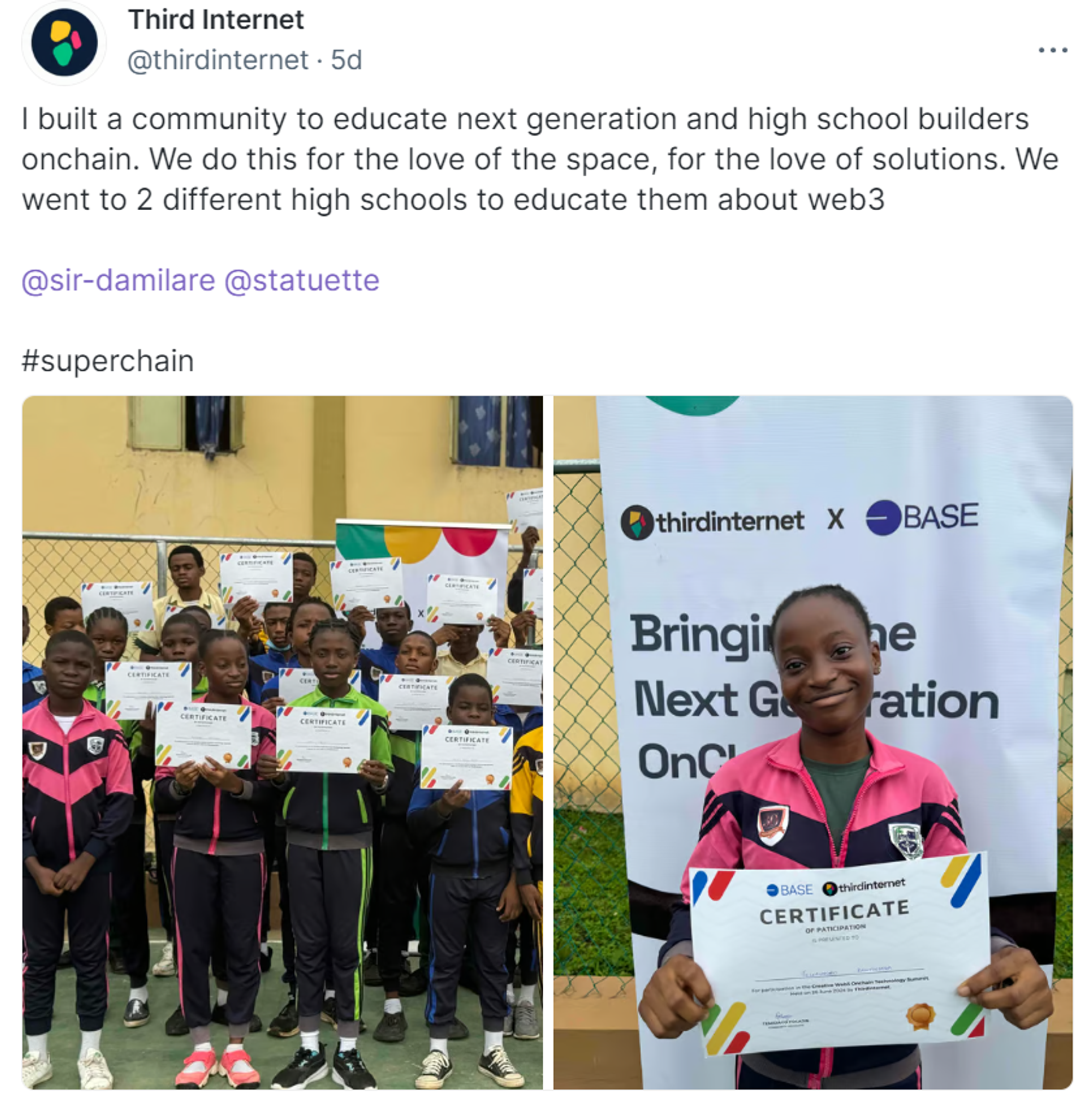Open the @sir-damilare mention
The height and width of the screenshot is (1093, 1092).
118,281
